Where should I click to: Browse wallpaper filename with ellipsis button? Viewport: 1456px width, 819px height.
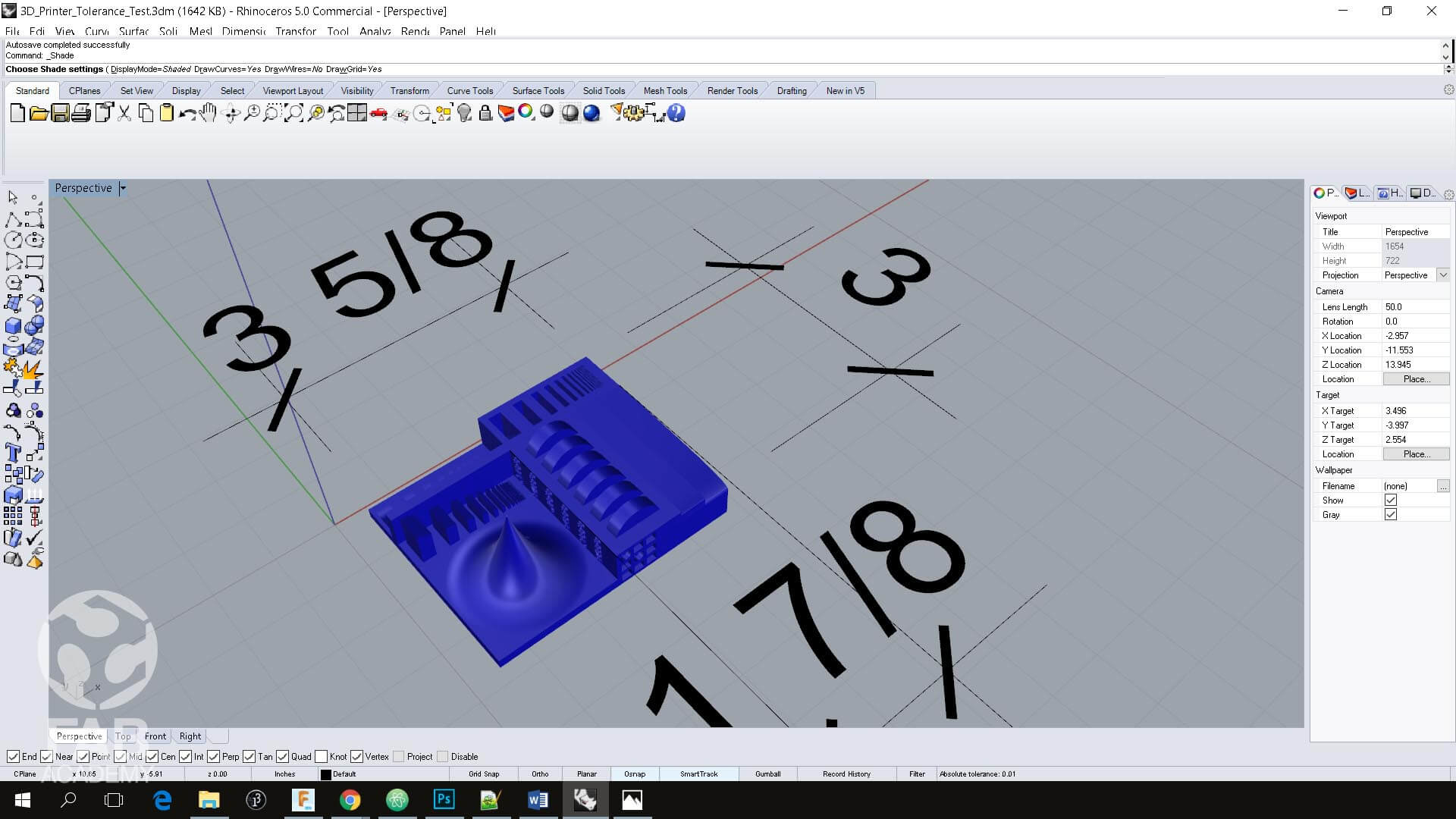coord(1443,486)
